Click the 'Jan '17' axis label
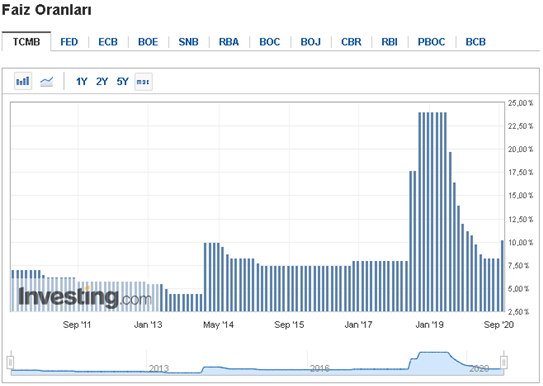Viewport: 543px width, 386px height. (x=358, y=325)
